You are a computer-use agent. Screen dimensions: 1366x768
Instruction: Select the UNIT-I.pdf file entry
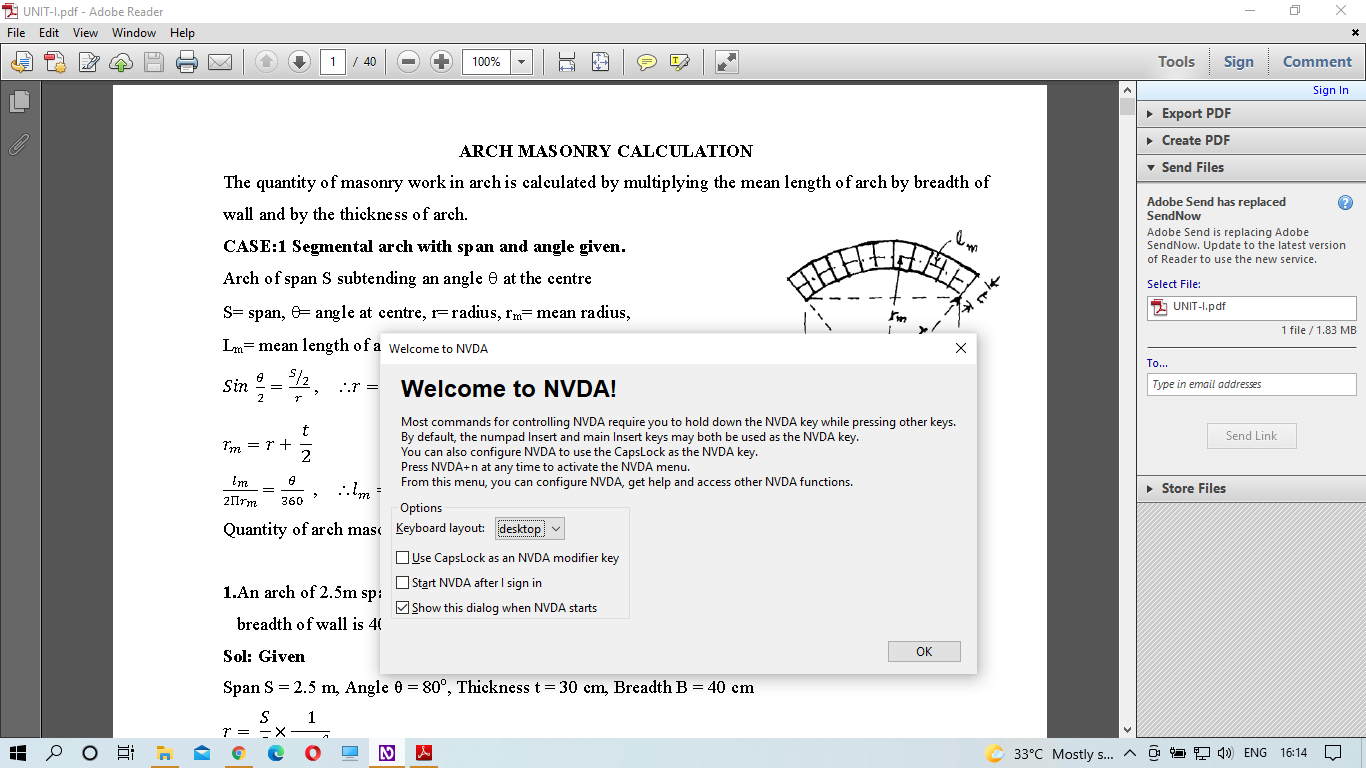pyautogui.click(x=1251, y=307)
